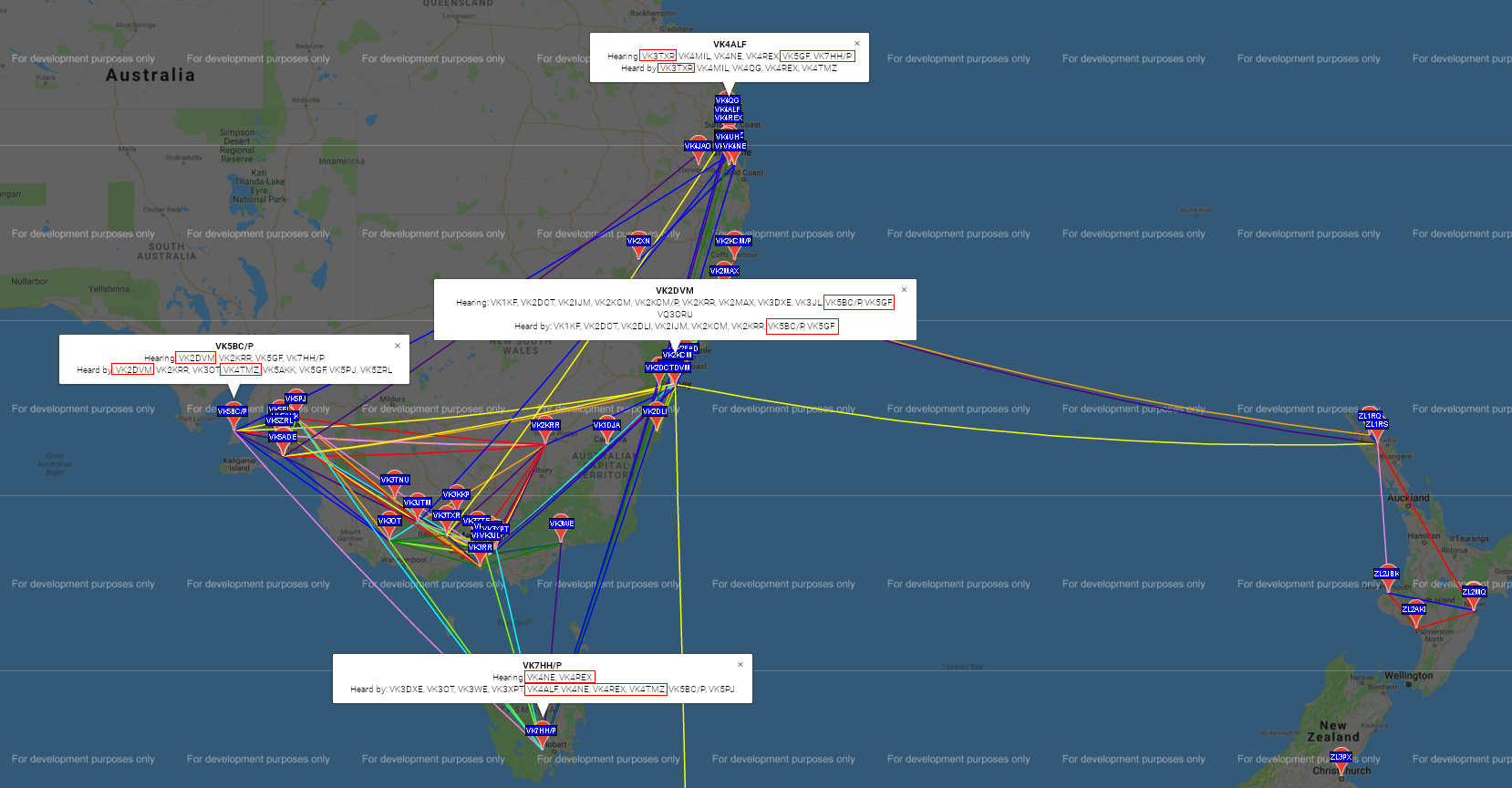Dismiss the VK5BC/P info window
The height and width of the screenshot is (788, 1512).
coord(397,346)
